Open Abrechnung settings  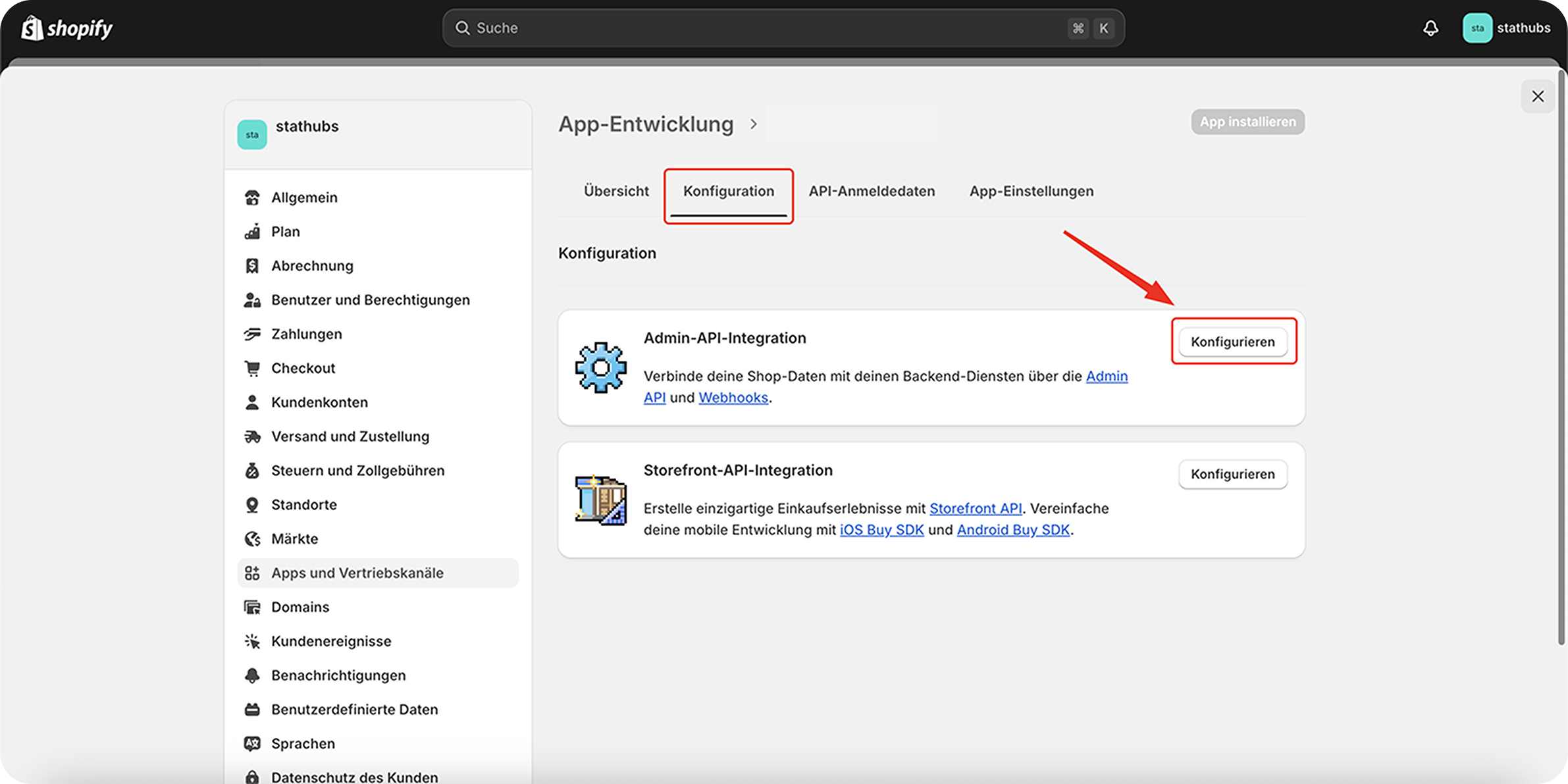coord(378,266)
